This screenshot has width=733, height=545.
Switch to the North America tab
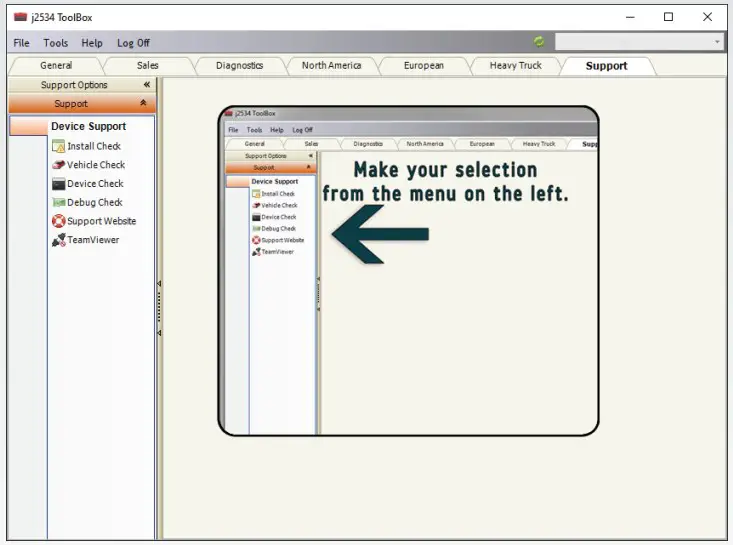point(331,65)
